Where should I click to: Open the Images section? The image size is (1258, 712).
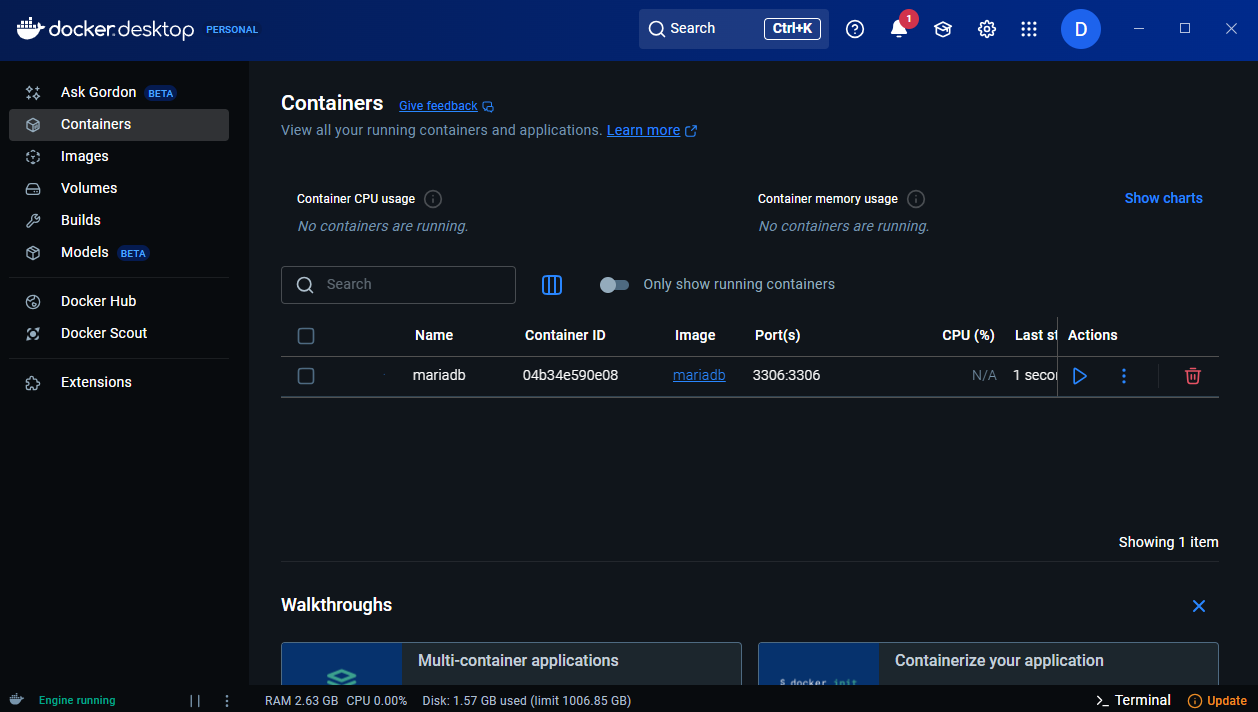[119, 156]
